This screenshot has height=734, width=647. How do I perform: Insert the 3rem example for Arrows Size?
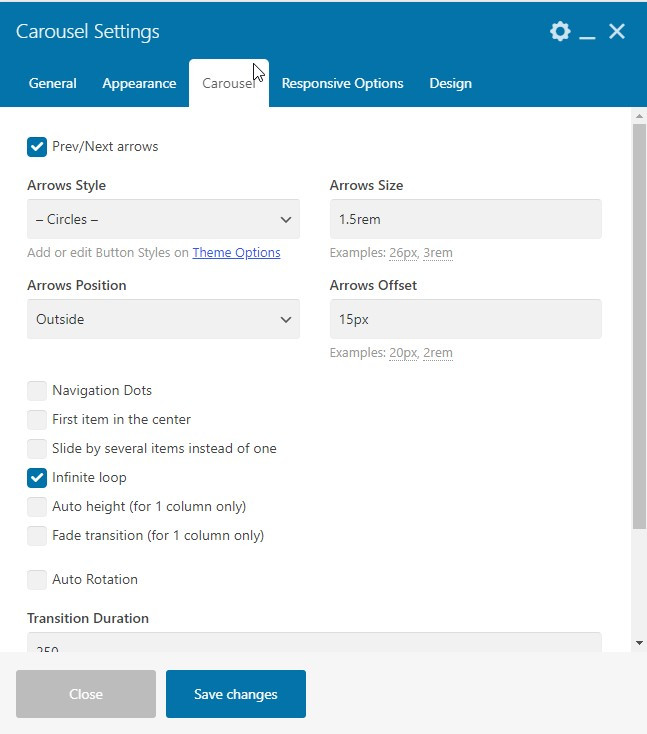coord(438,253)
